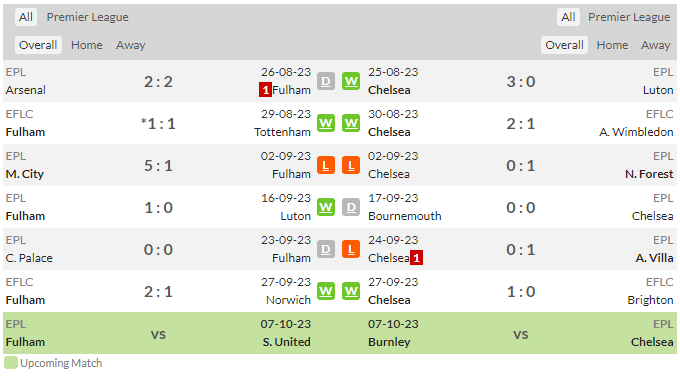Switch the right panel to Home matches
The width and height of the screenshot is (680, 383).
(x=612, y=45)
